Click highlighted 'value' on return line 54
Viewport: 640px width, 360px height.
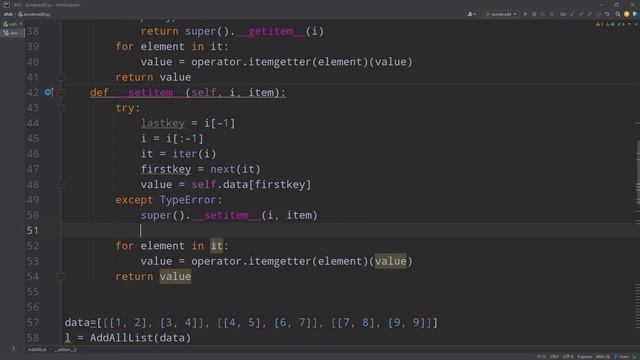click(x=175, y=276)
